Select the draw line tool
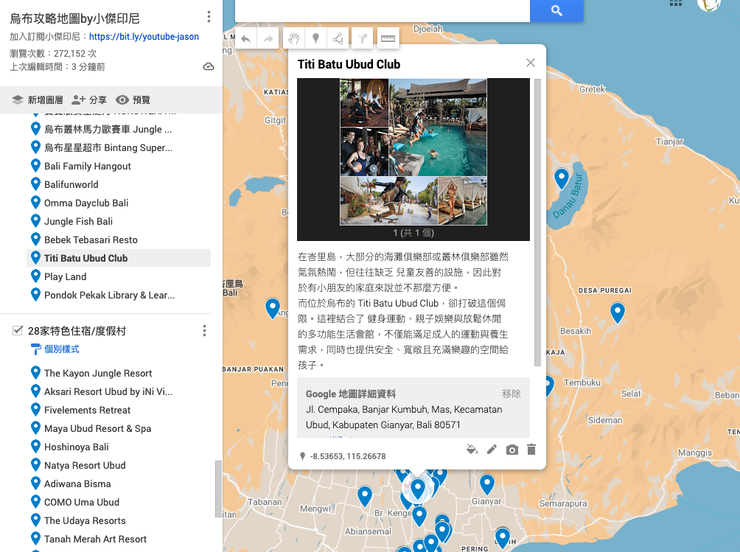This screenshot has height=552, width=740. pos(339,39)
